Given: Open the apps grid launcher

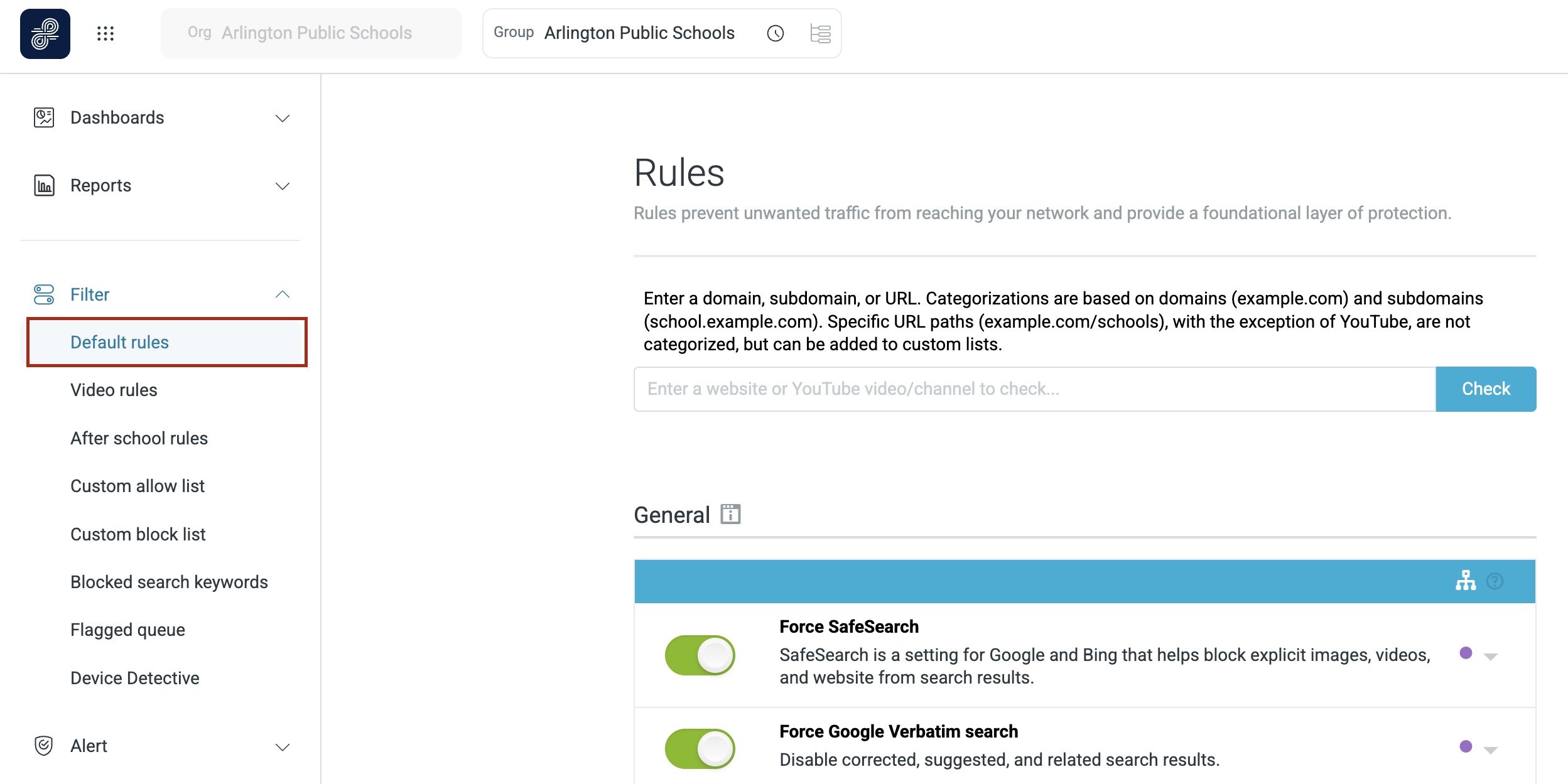Looking at the screenshot, I should pos(105,34).
